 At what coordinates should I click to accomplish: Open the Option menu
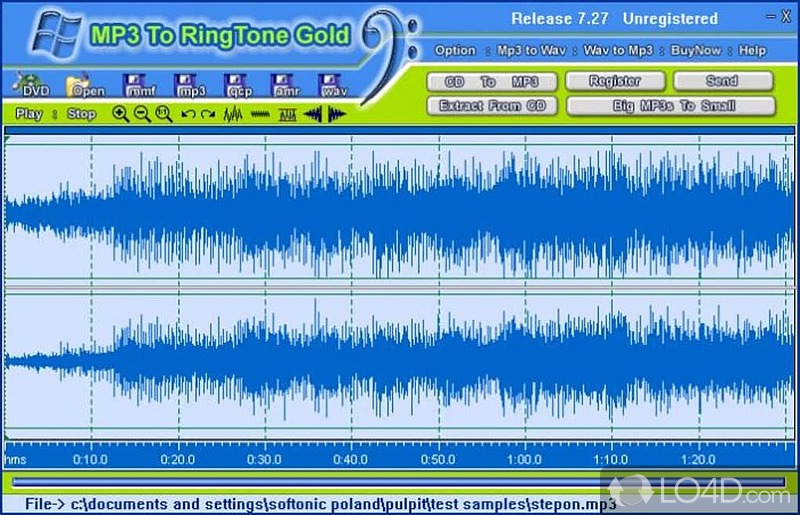[455, 50]
